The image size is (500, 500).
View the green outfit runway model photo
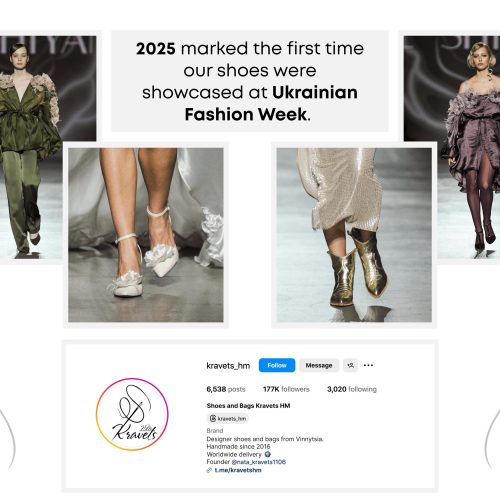pos(31,147)
